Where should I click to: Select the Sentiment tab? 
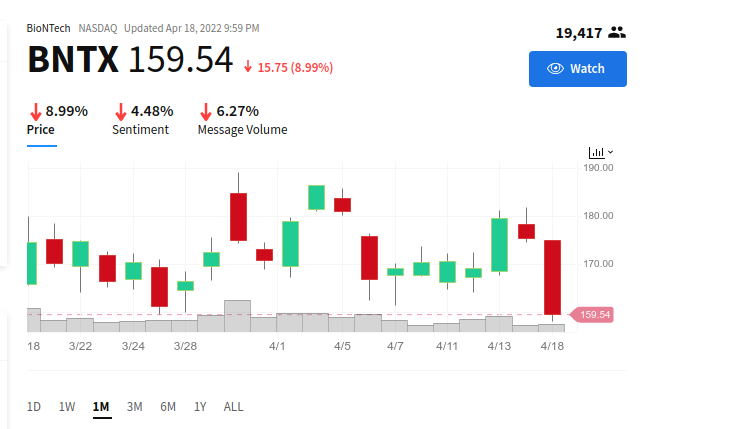click(140, 130)
